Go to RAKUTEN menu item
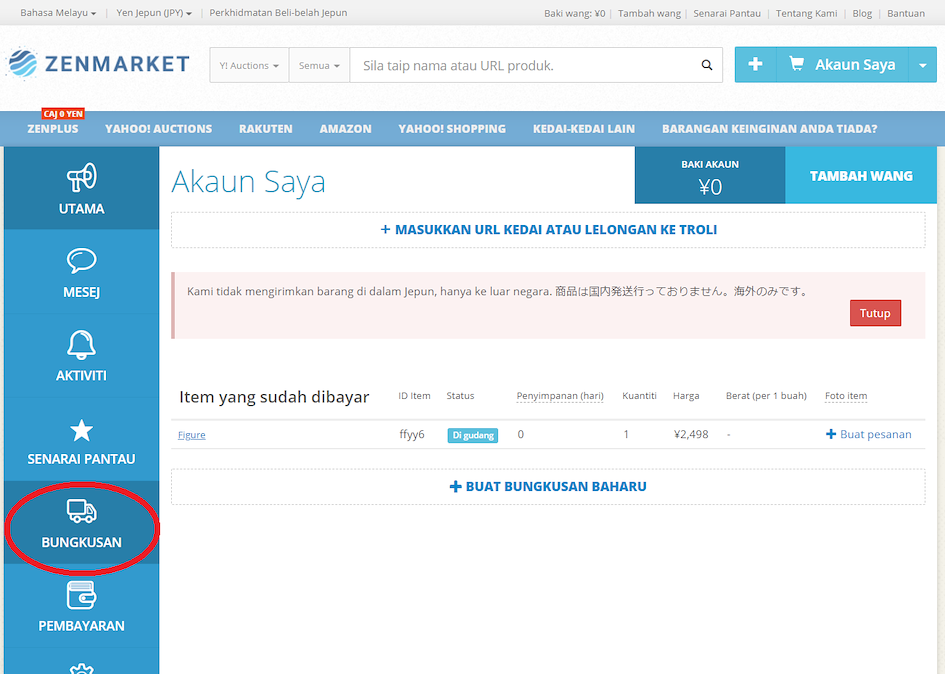 pos(266,128)
